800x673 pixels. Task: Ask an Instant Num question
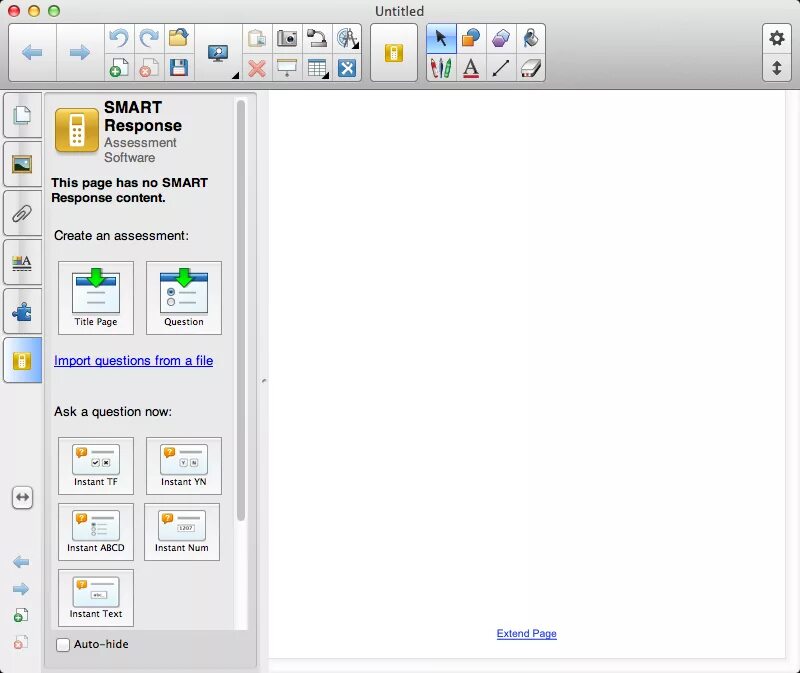[x=182, y=532]
